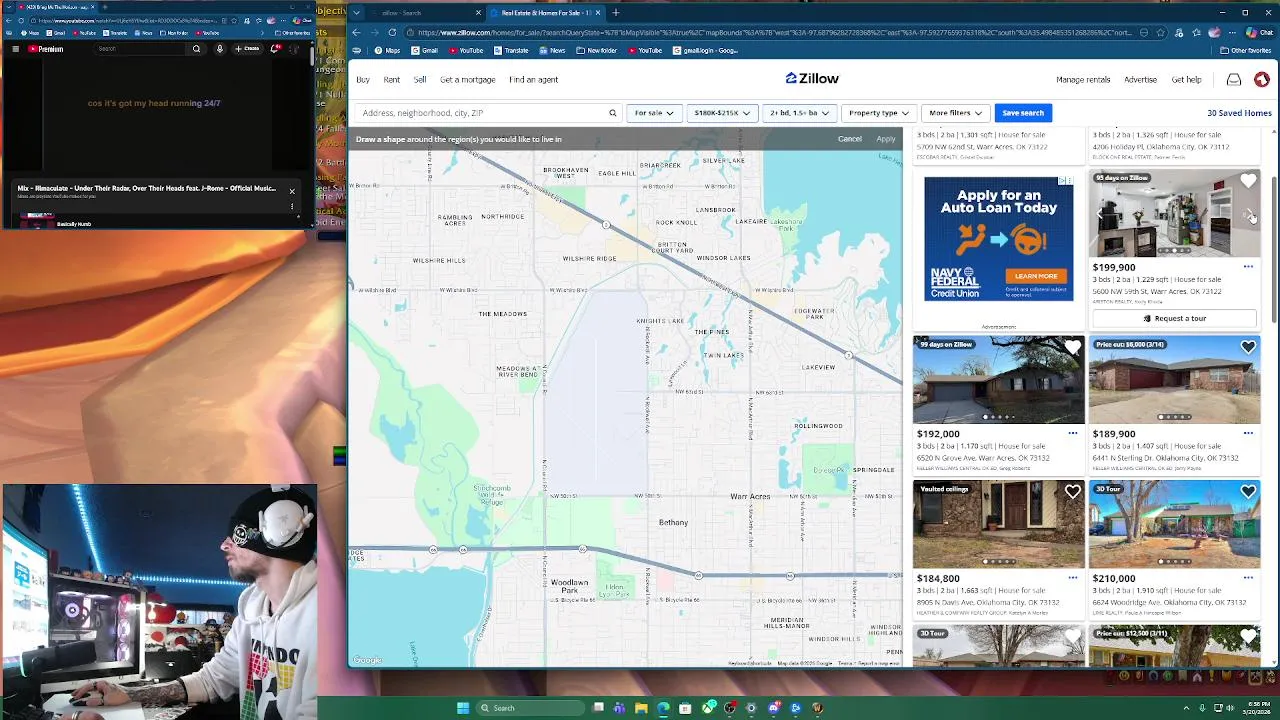
Task: Bookmark the Zillow page with the star
Action: click(1160, 32)
